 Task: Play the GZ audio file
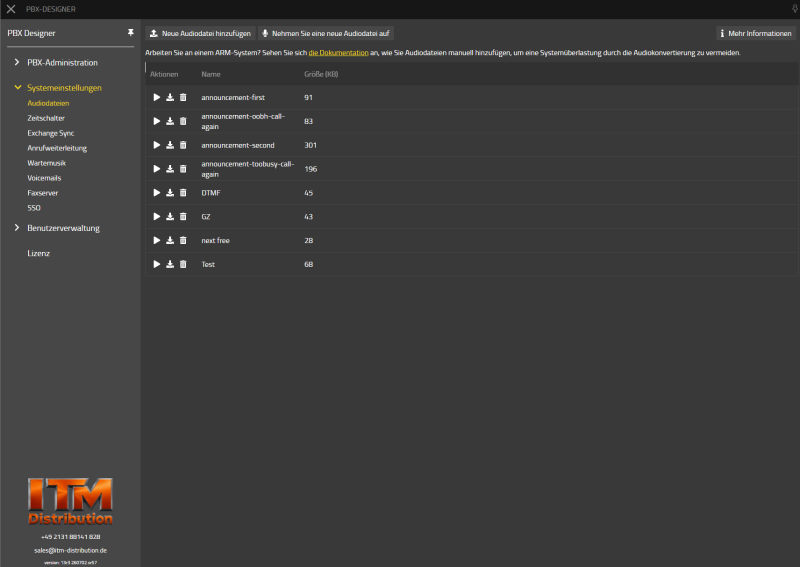click(157, 216)
